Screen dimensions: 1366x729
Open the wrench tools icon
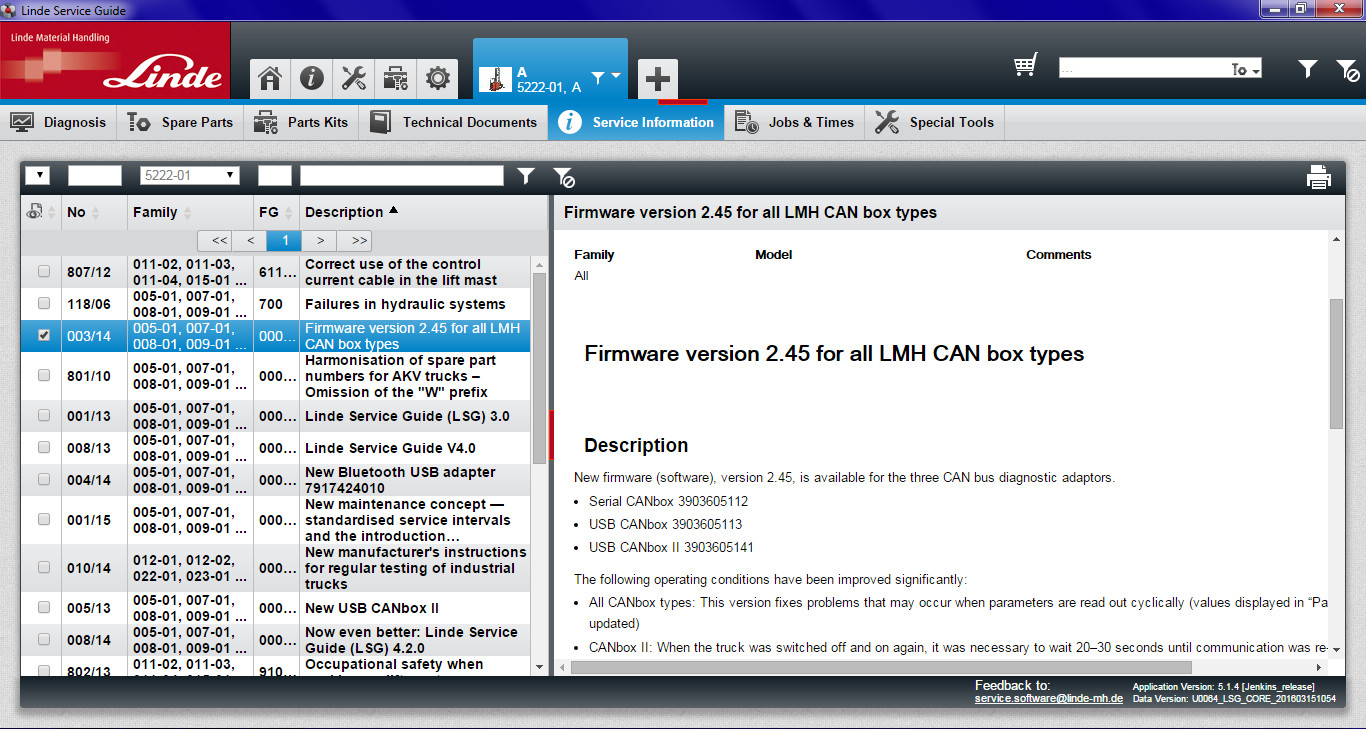pyautogui.click(x=354, y=78)
